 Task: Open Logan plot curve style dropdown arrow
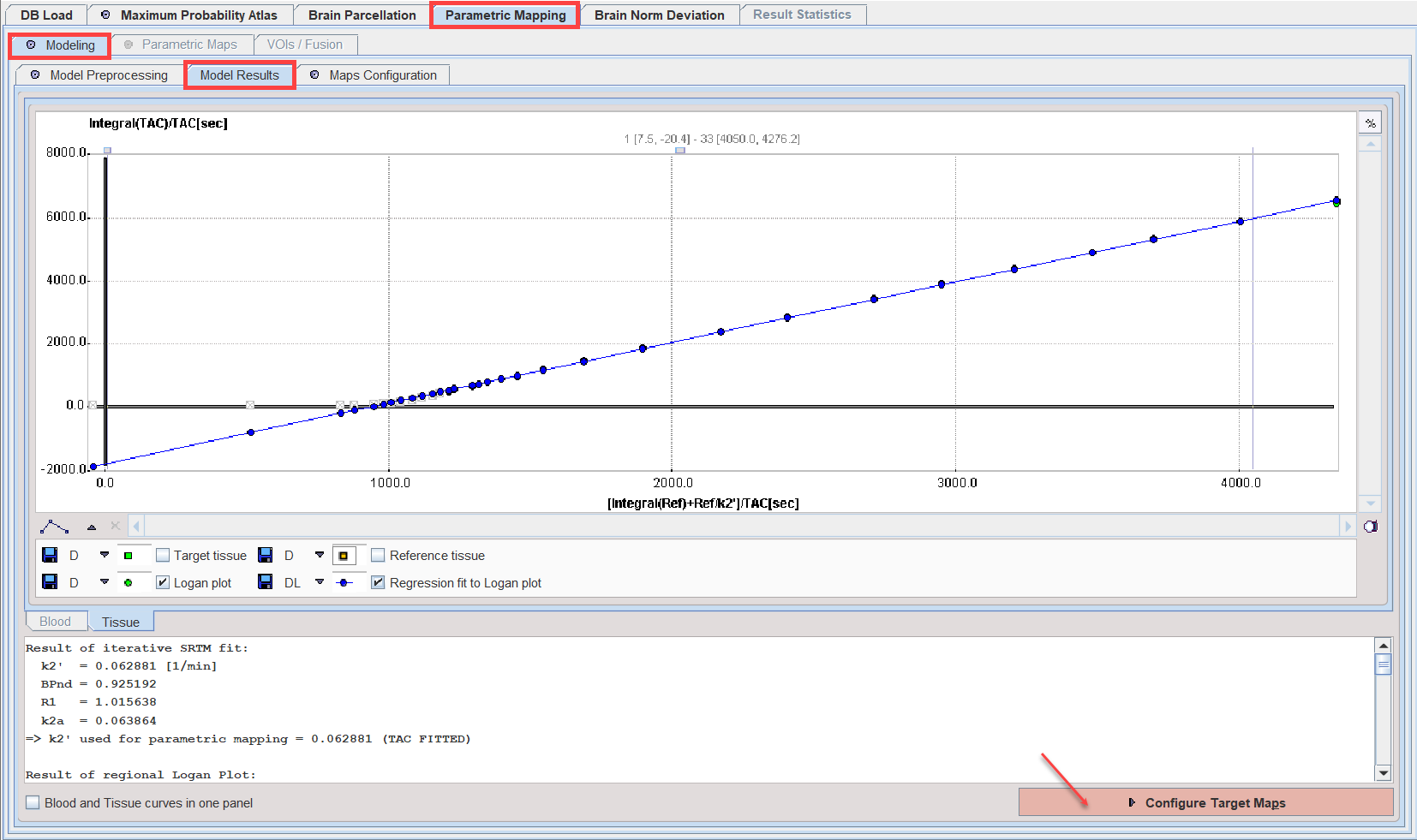click(x=105, y=582)
